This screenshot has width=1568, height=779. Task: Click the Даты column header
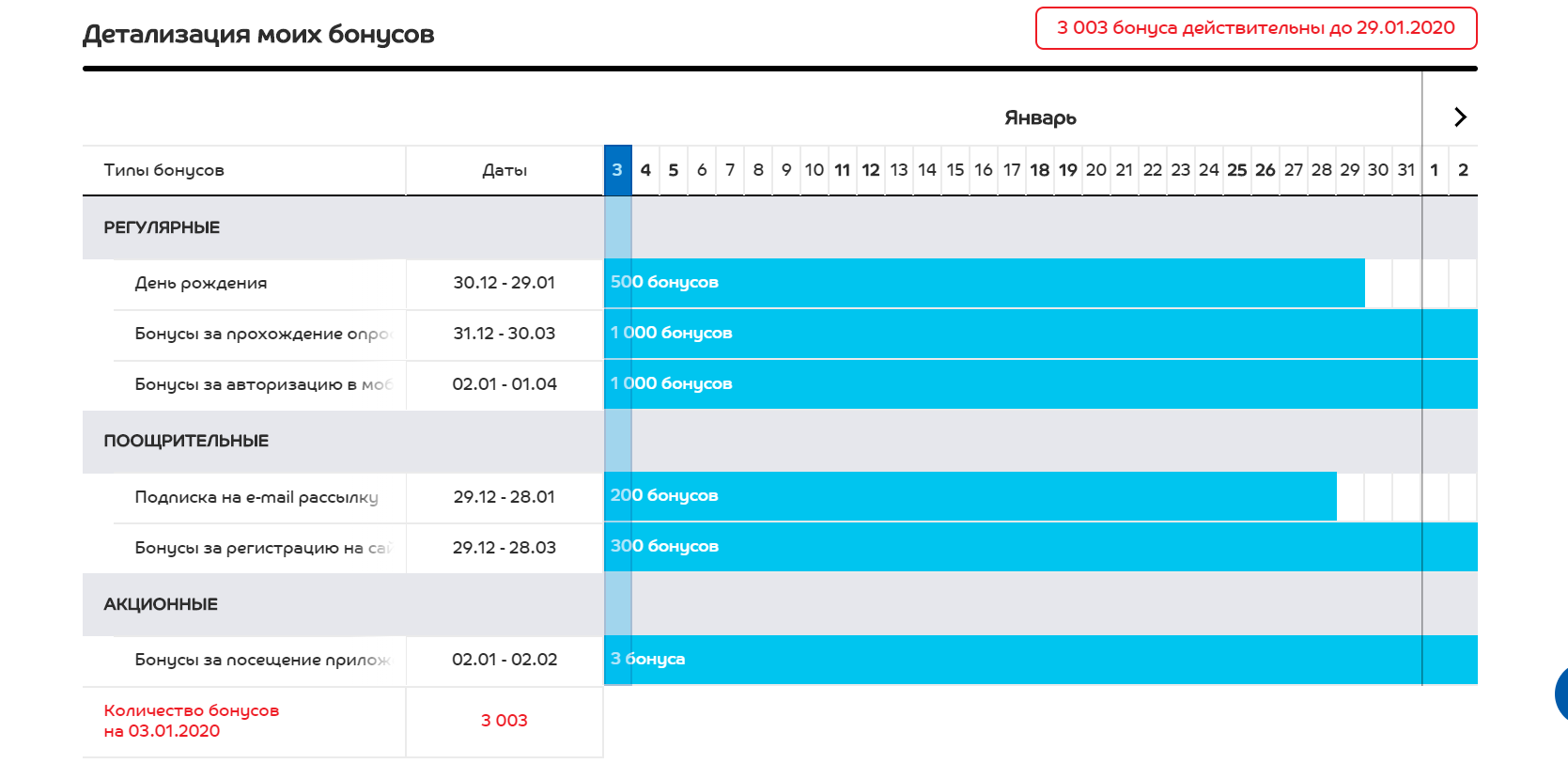tap(505, 170)
